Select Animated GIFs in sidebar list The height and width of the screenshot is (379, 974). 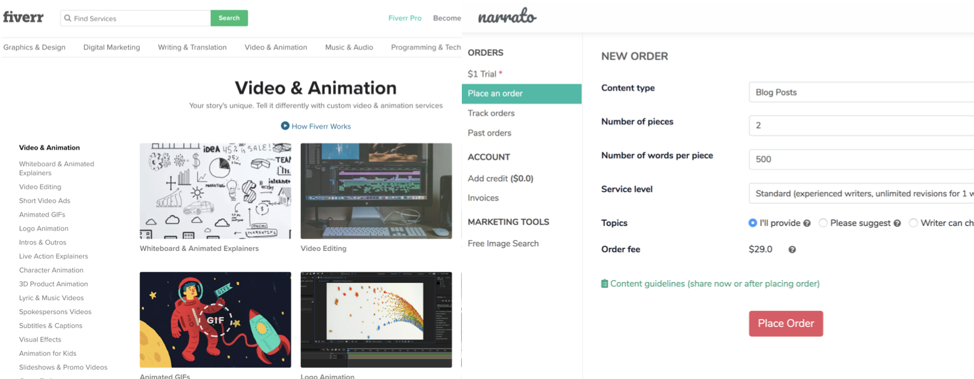tap(42, 214)
